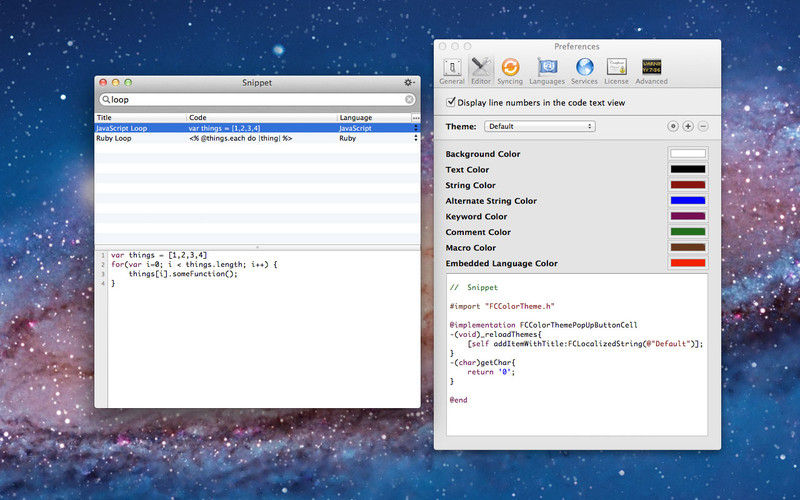Open the Services preferences pane
Screen dimensions: 800x500
pyautogui.click(x=584, y=71)
